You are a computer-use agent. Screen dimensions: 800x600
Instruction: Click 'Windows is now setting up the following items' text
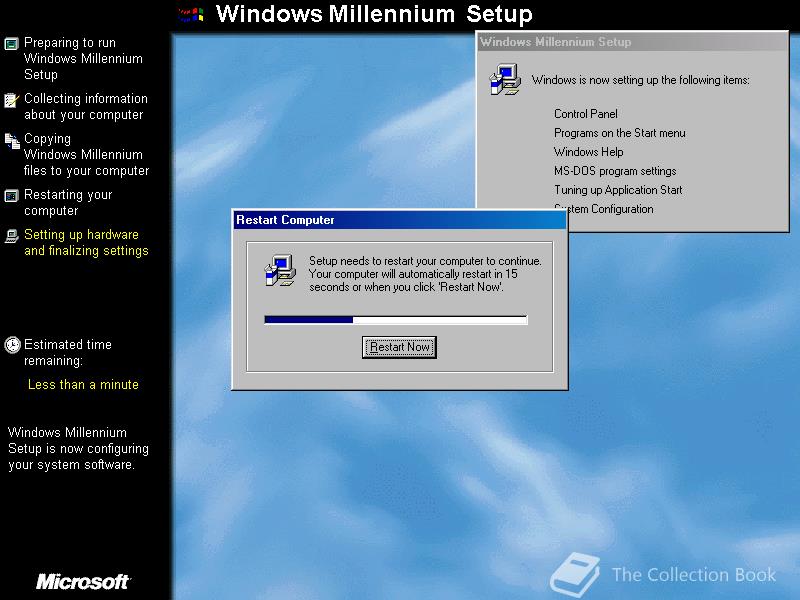click(x=640, y=80)
